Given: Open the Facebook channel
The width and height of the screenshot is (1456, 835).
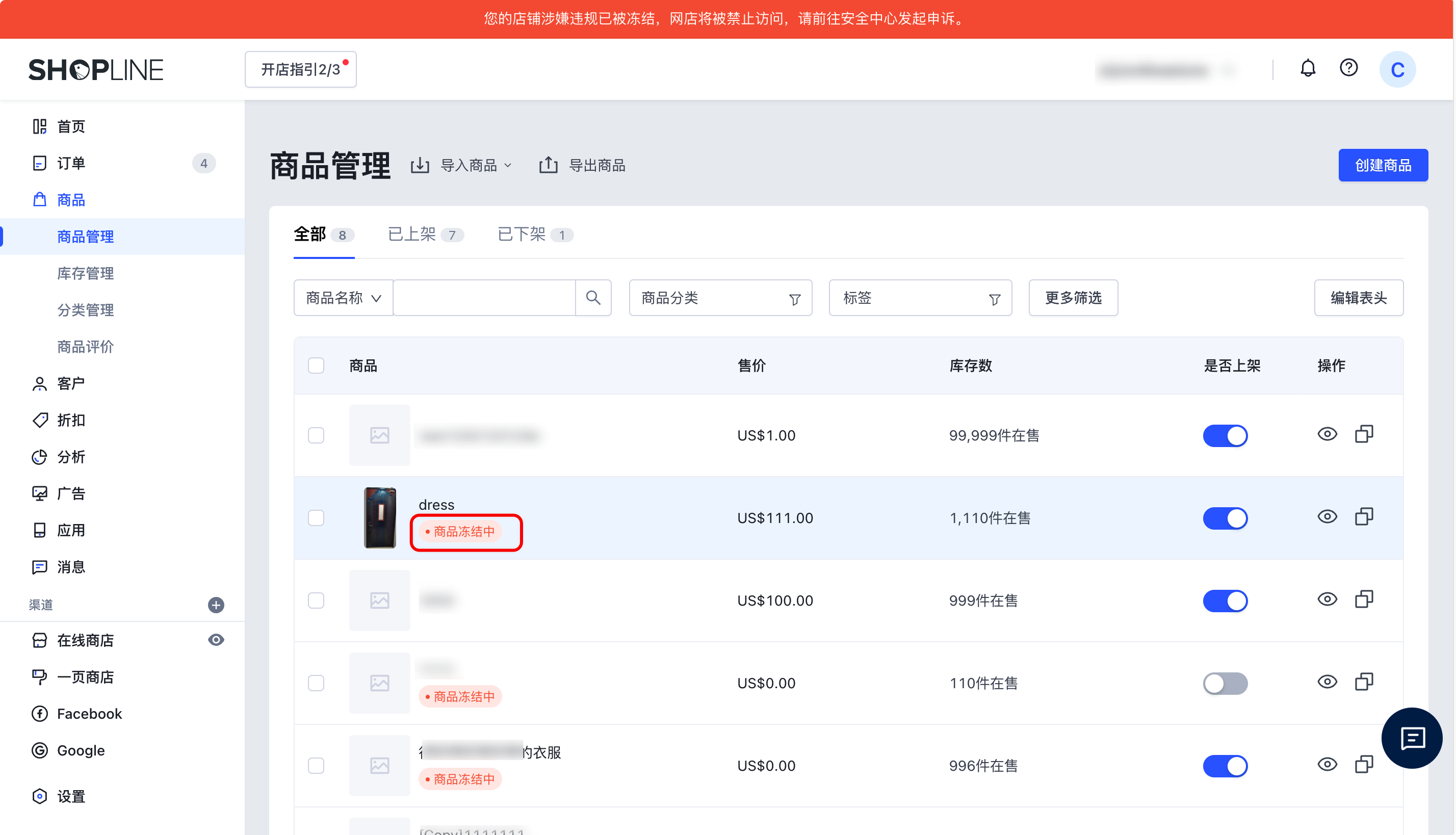Looking at the screenshot, I should 122,714.
